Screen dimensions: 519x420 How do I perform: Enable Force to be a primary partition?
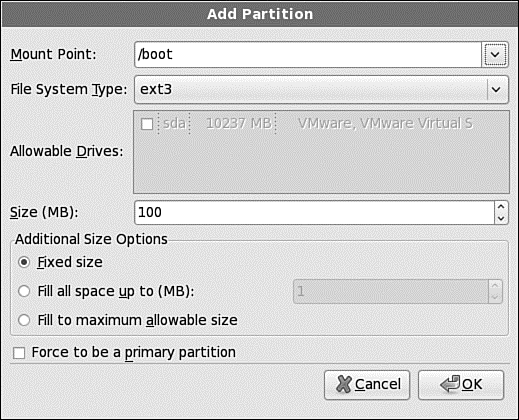point(19,353)
